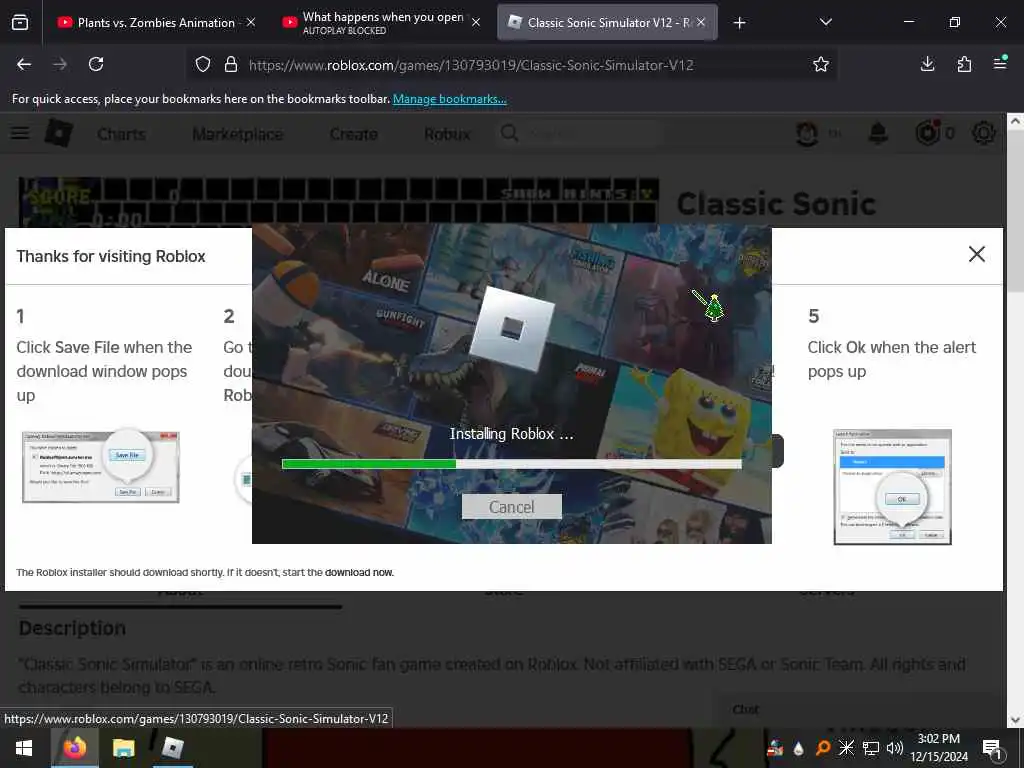Click the water drop tray icon

tap(799, 748)
